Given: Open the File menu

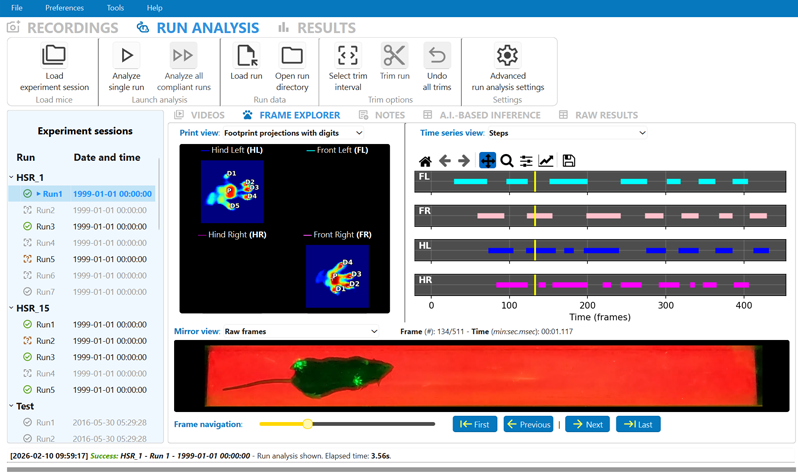Looking at the screenshot, I should (x=17, y=8).
